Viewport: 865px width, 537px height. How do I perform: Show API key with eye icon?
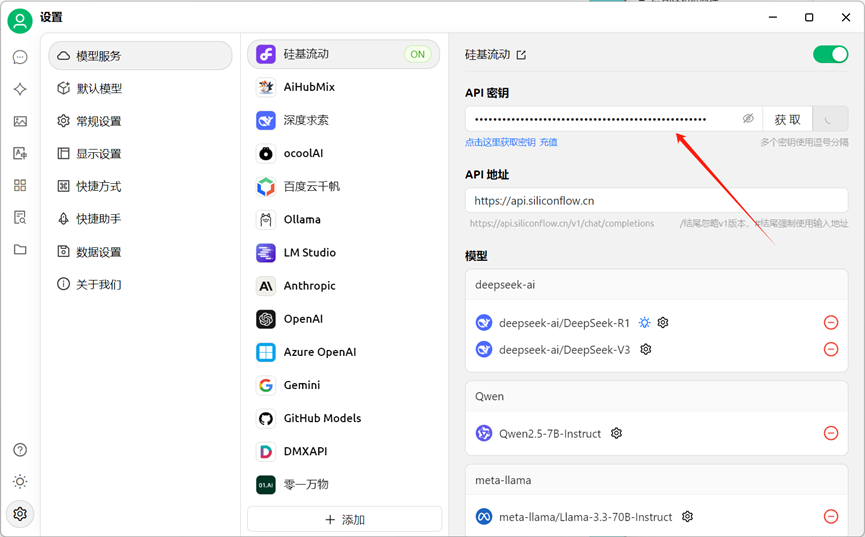(x=748, y=119)
